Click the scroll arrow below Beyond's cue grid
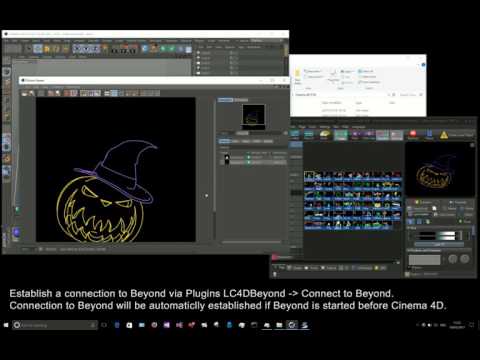Image resolution: width=480 pixels, height=360 pixels. tap(398, 263)
